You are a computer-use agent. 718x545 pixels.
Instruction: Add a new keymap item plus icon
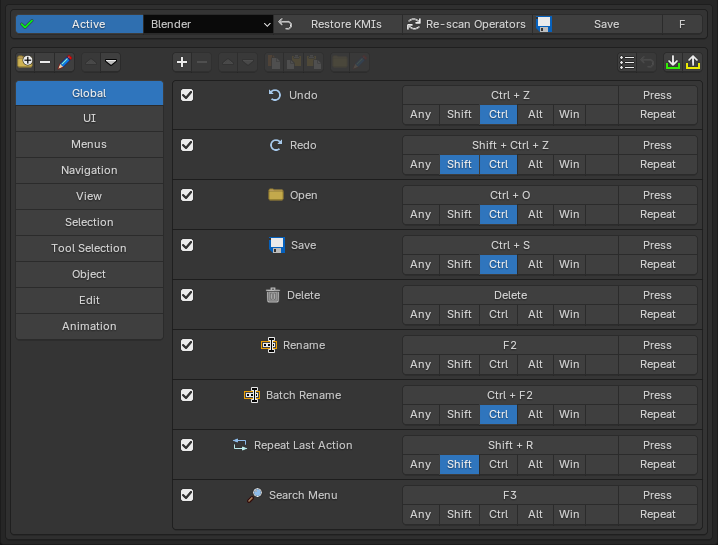coord(182,62)
